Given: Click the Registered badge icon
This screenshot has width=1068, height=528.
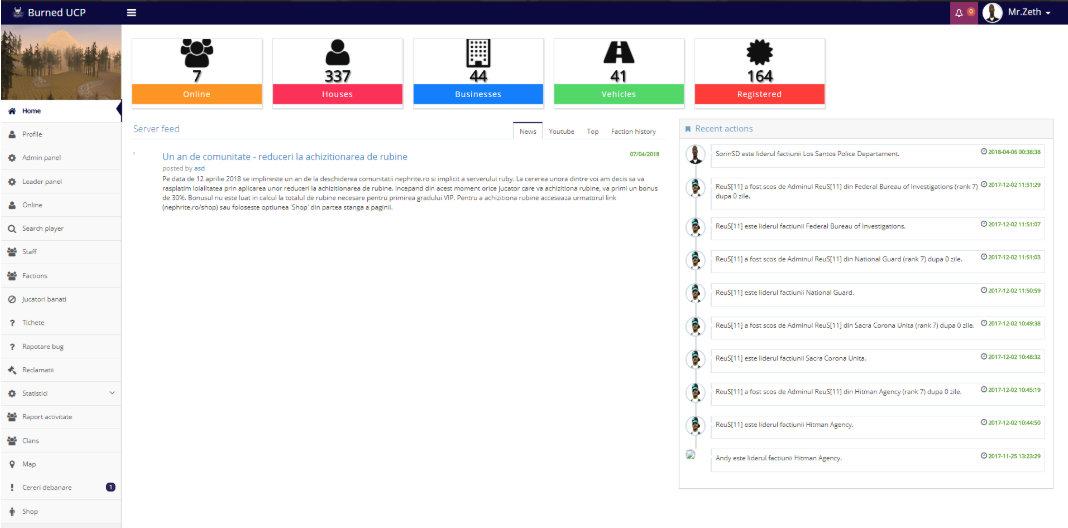Looking at the screenshot, I should [759, 52].
